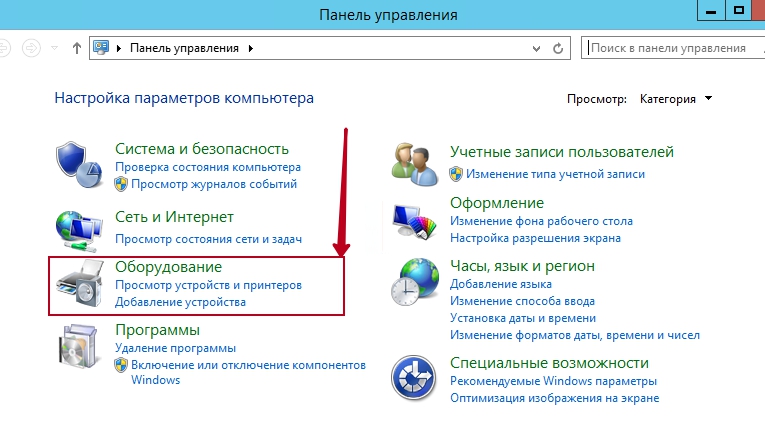The height and width of the screenshot is (442, 765).
Task: Click Поиск в панели управления search field
Action: (673, 48)
